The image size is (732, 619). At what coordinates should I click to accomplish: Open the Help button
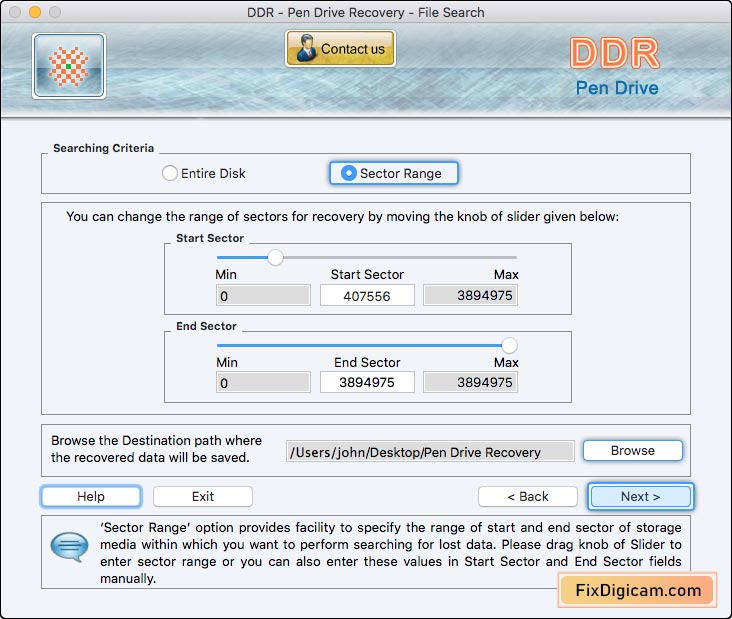91,496
